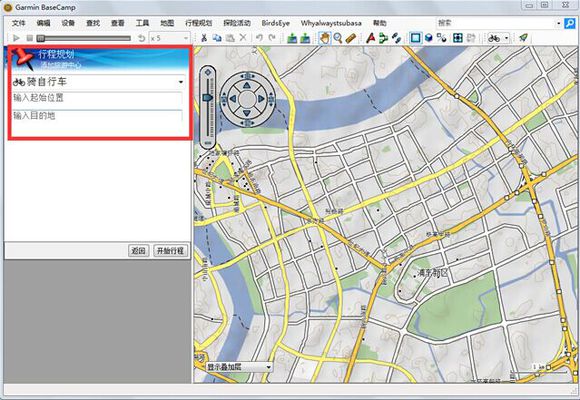Image resolution: width=580 pixels, height=400 pixels.
Task: Open the BirdsEye menu
Action: point(276,23)
